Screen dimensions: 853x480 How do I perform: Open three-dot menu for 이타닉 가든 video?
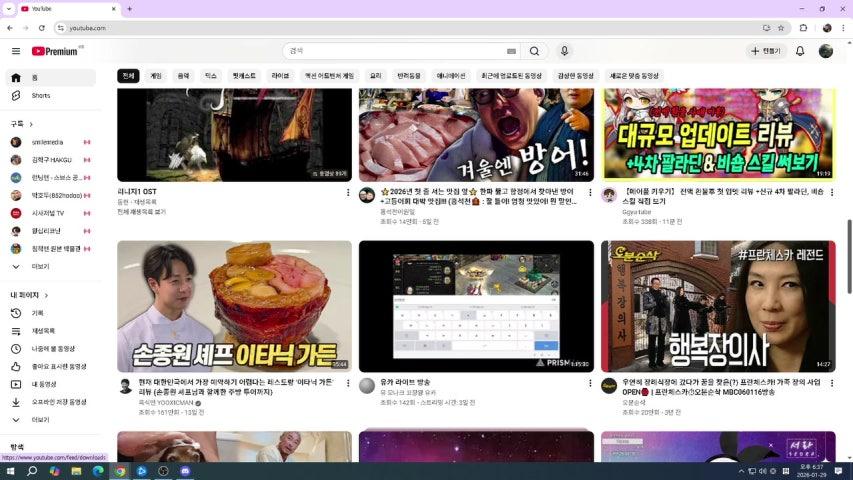click(x=348, y=383)
